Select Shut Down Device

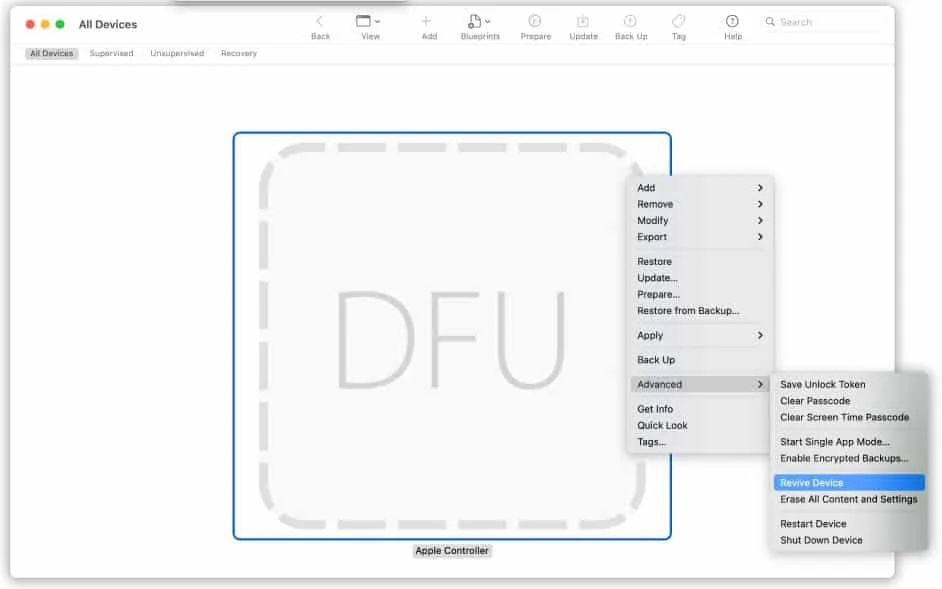pos(849,540)
